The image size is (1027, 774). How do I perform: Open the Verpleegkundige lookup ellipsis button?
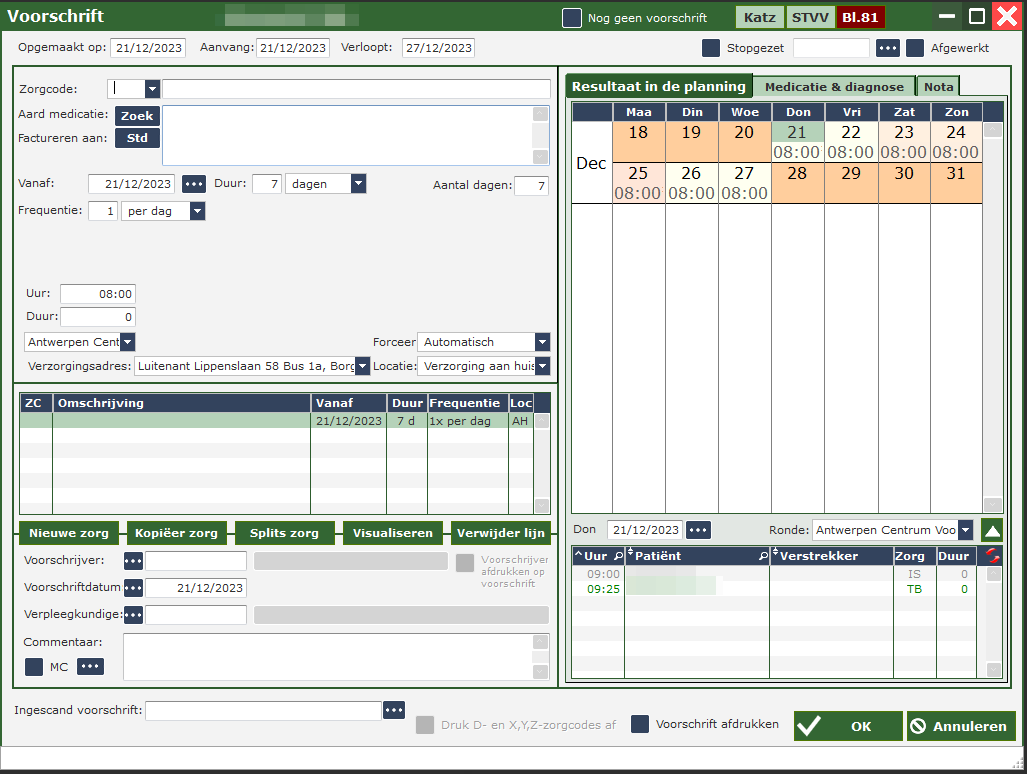tap(133, 614)
